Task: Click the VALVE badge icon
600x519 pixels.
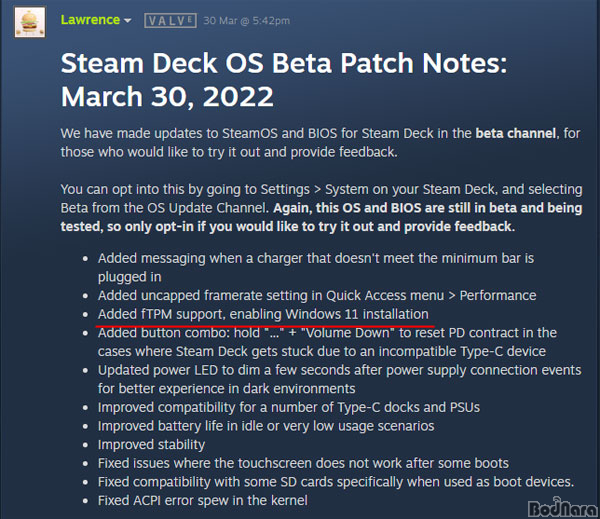Action: click(170, 21)
